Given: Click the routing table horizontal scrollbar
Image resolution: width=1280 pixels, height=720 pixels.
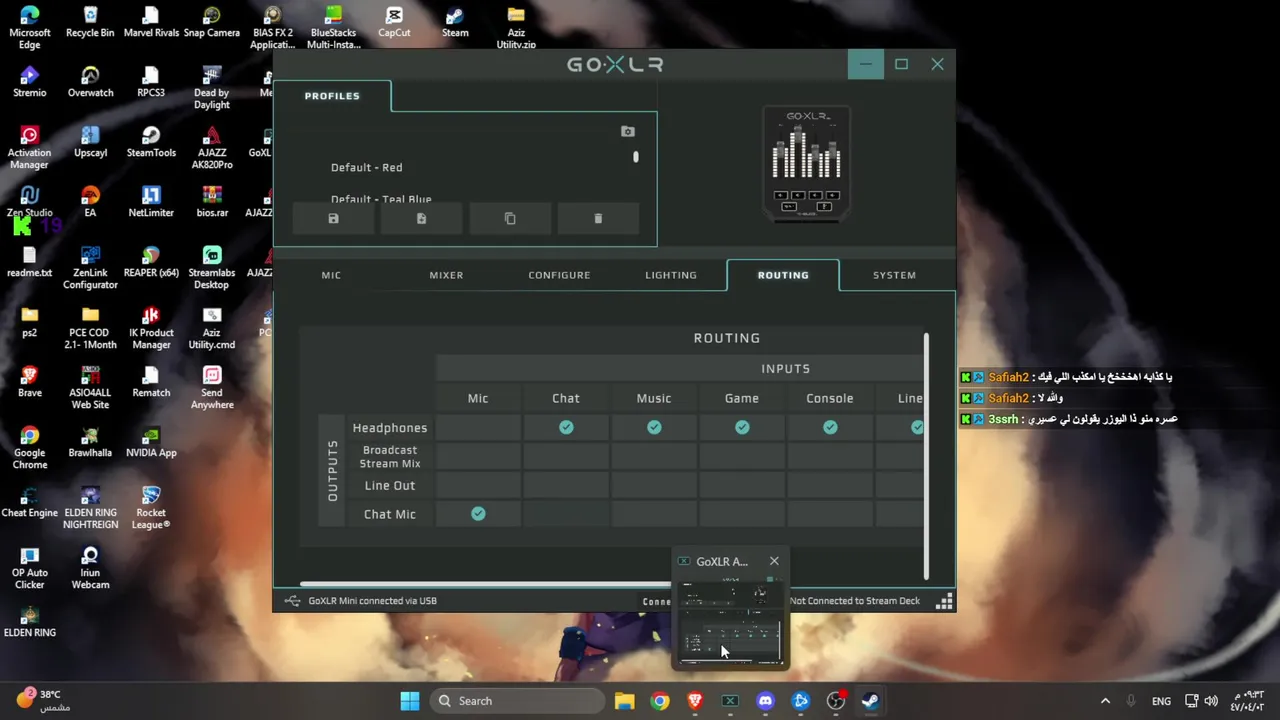Looking at the screenshot, I should (x=485, y=584).
